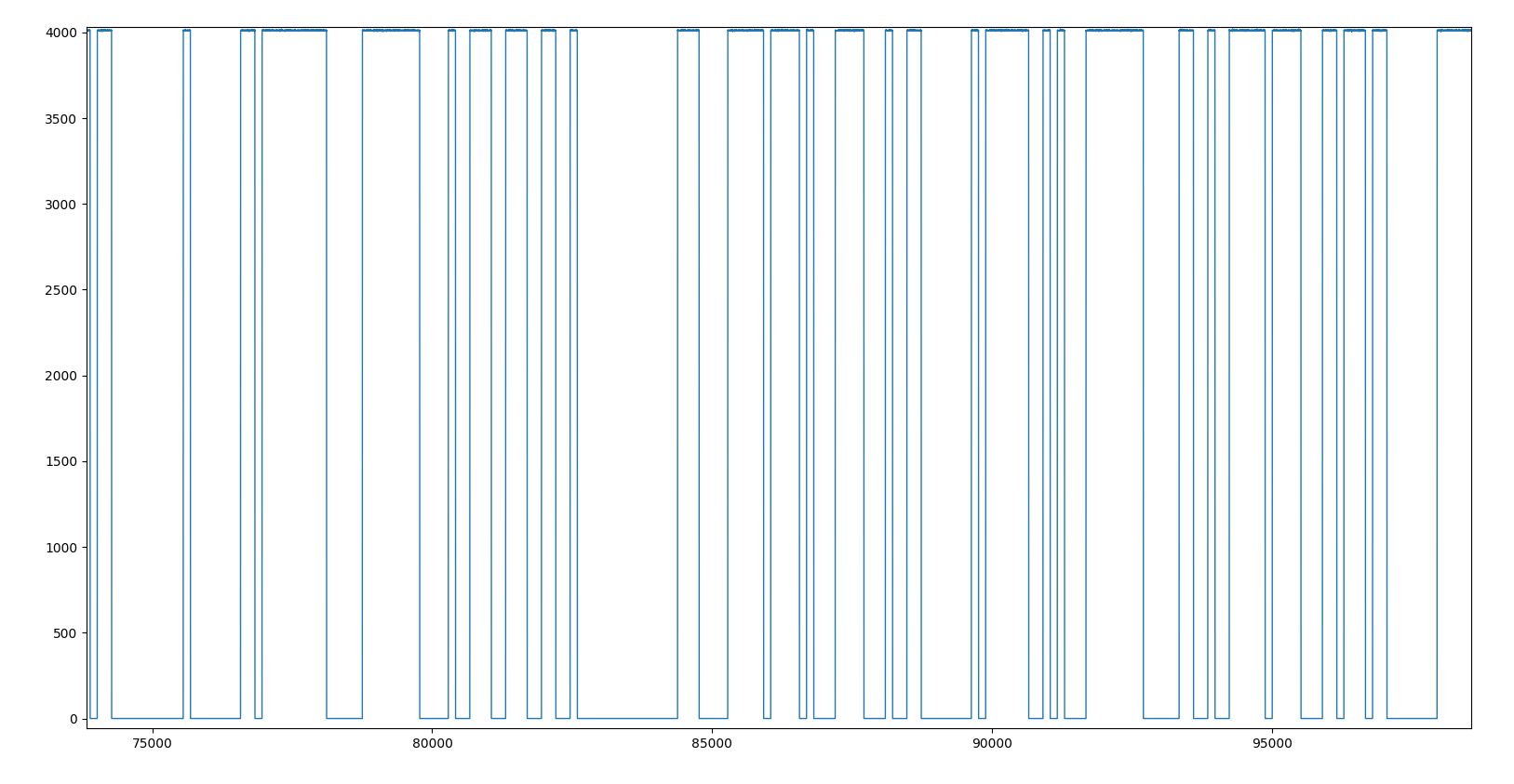The height and width of the screenshot is (784, 1514).
Task: Click the y-axis label 500
Action: coord(65,633)
